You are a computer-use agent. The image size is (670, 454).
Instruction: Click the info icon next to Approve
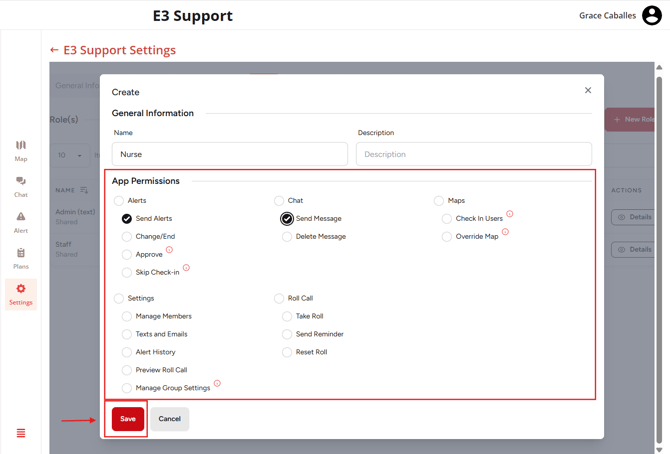[170, 250]
